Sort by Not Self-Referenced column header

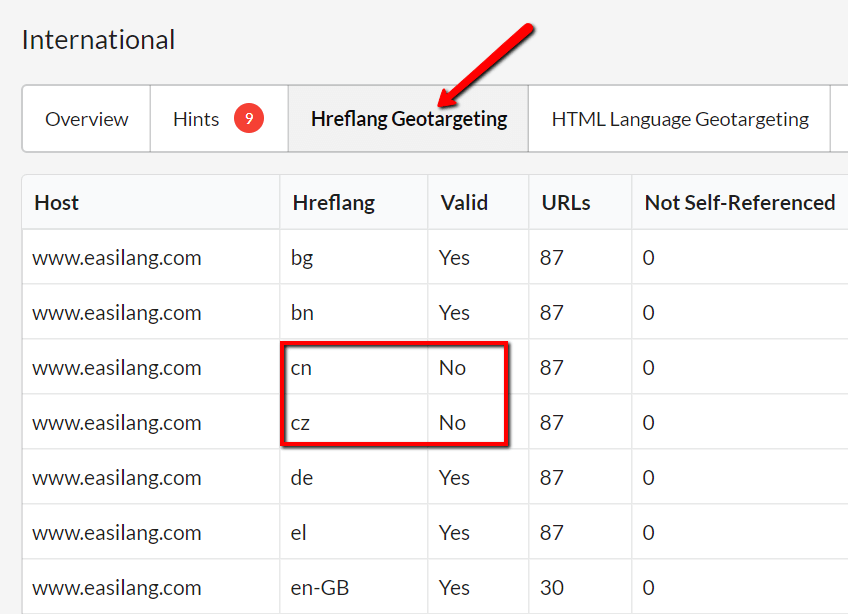[x=740, y=203]
